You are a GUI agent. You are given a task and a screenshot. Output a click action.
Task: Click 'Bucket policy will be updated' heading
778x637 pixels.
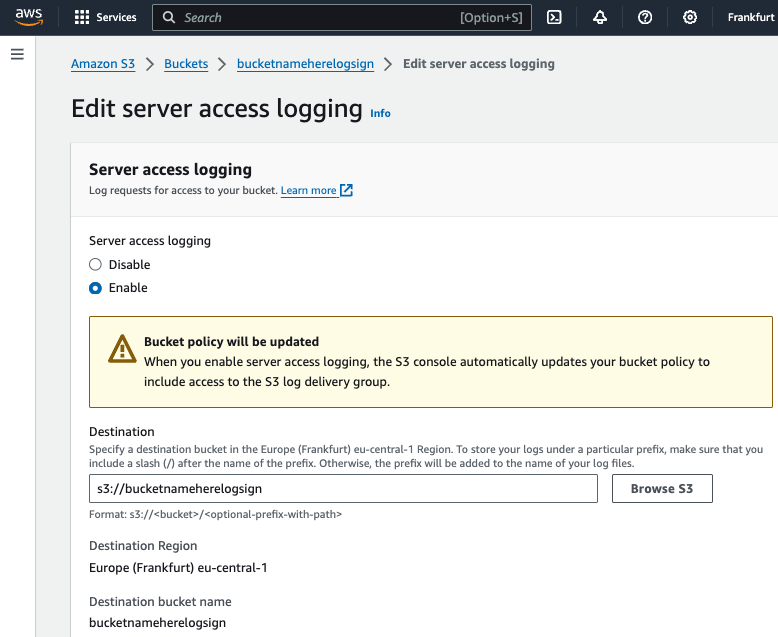click(231, 342)
